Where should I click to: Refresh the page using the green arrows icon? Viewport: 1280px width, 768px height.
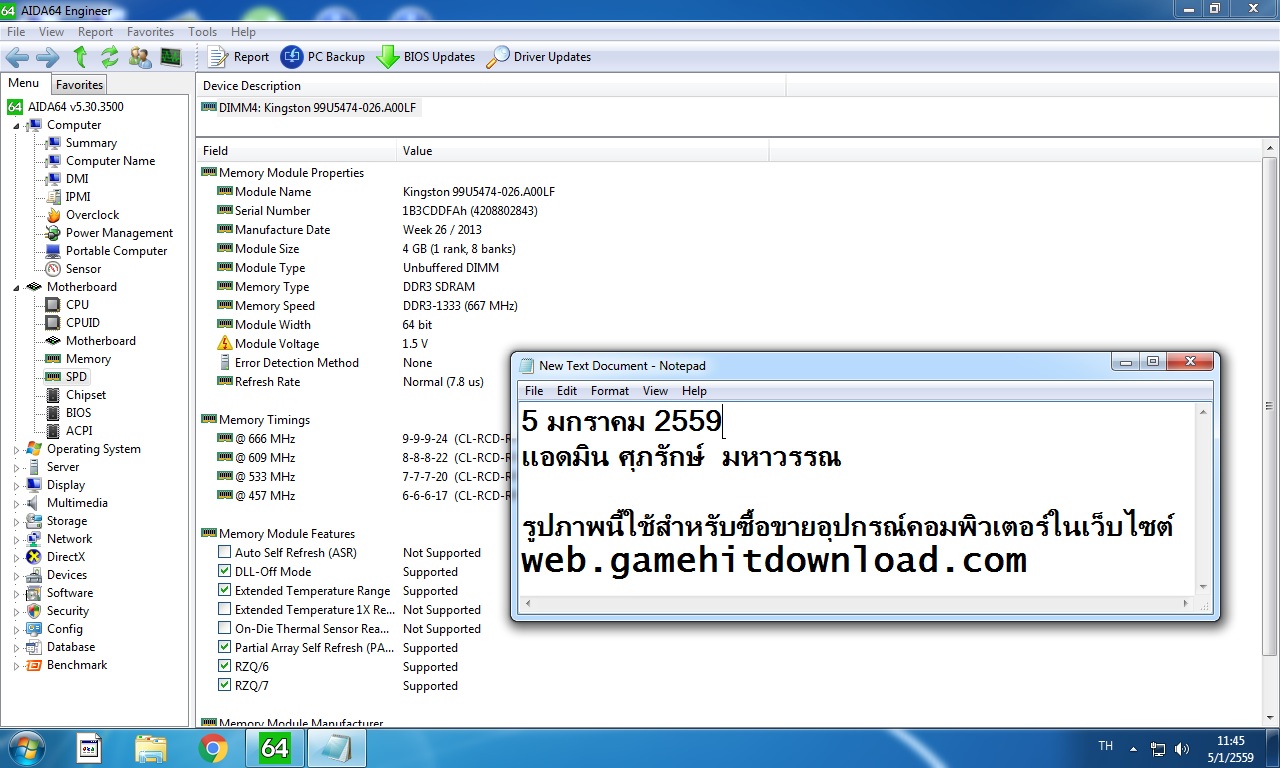tap(110, 57)
